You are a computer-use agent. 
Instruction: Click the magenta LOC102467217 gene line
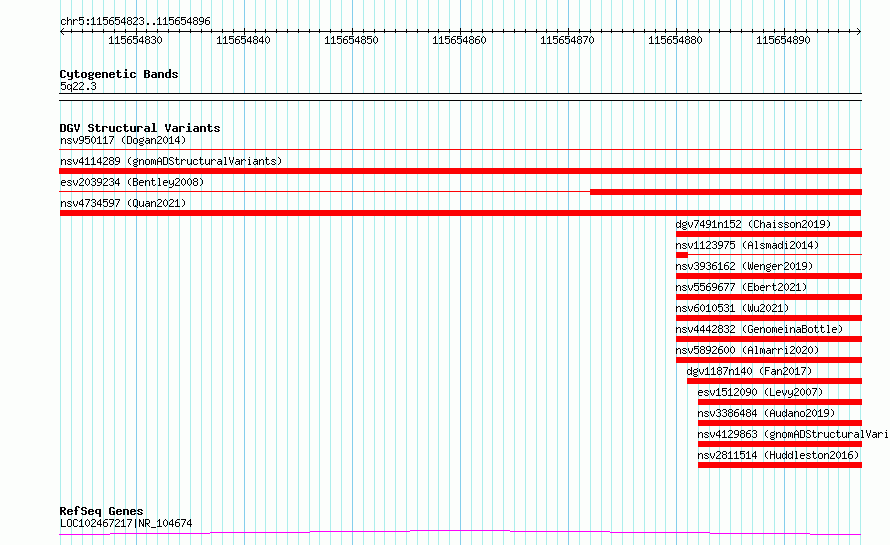coord(460,533)
